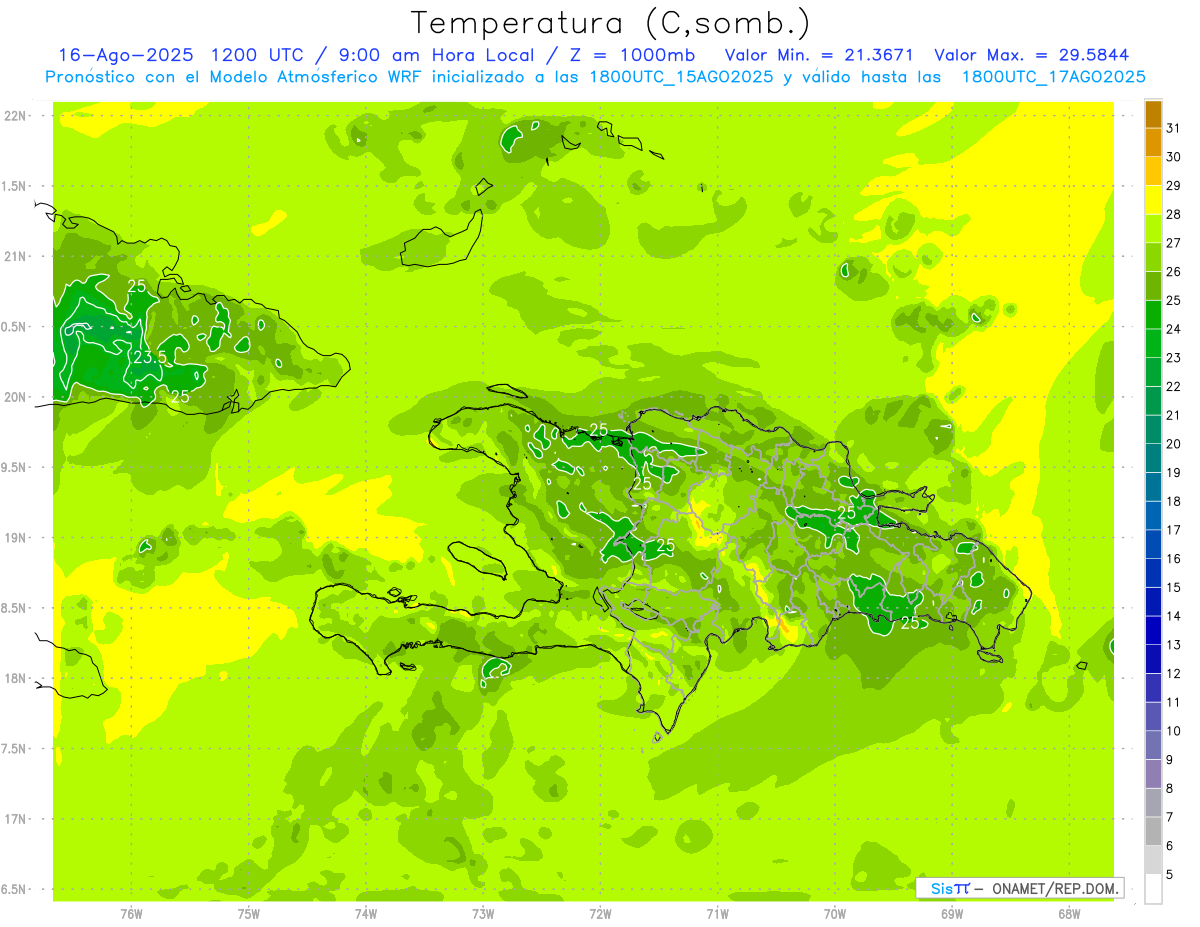Image resolution: width=1200 pixels, height=927 pixels.
Task: Click latitude label "17N"
Action: tap(15, 819)
